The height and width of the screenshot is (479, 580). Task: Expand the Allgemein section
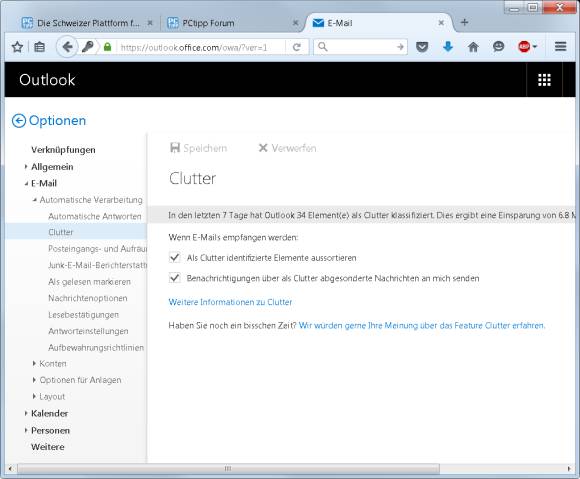point(26,167)
